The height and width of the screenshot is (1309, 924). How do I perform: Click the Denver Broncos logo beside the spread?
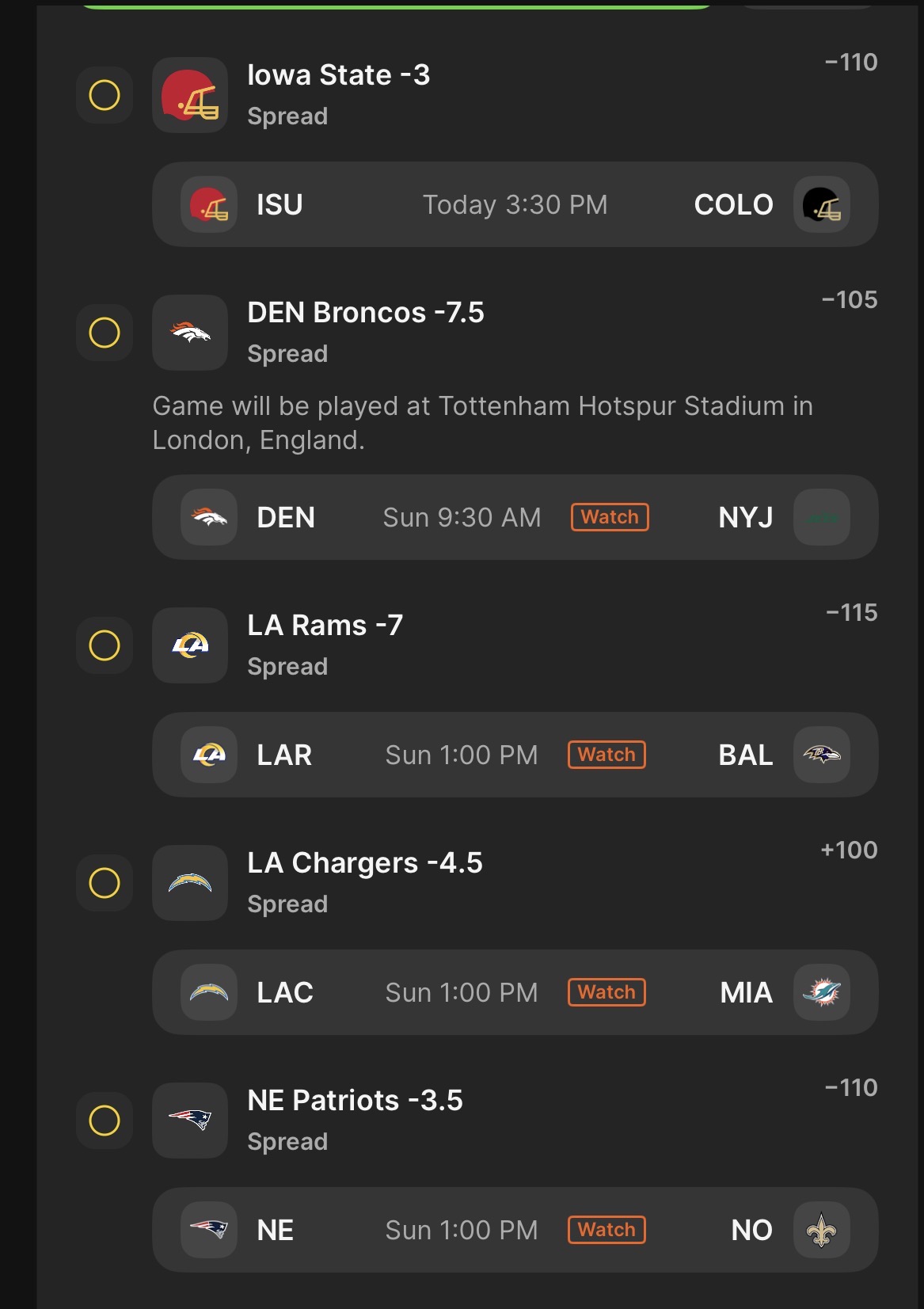point(190,333)
